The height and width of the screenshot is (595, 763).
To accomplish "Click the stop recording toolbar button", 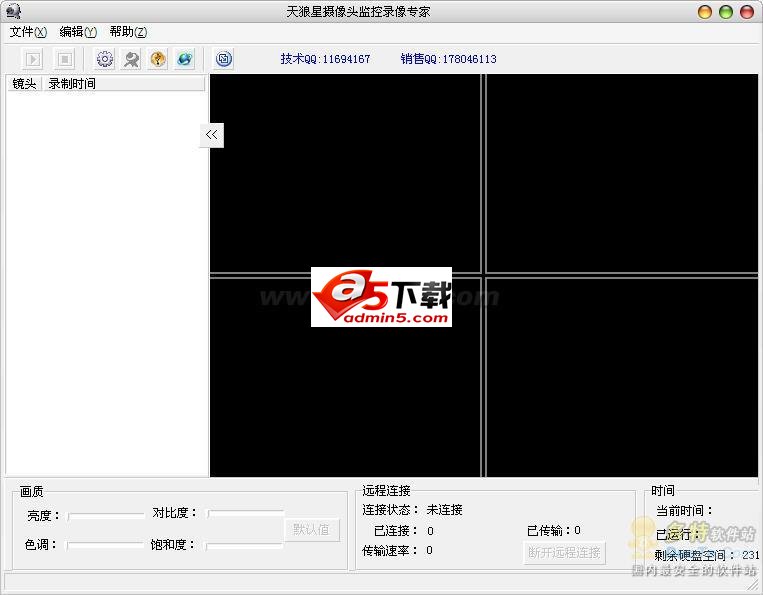I will tap(65, 59).
